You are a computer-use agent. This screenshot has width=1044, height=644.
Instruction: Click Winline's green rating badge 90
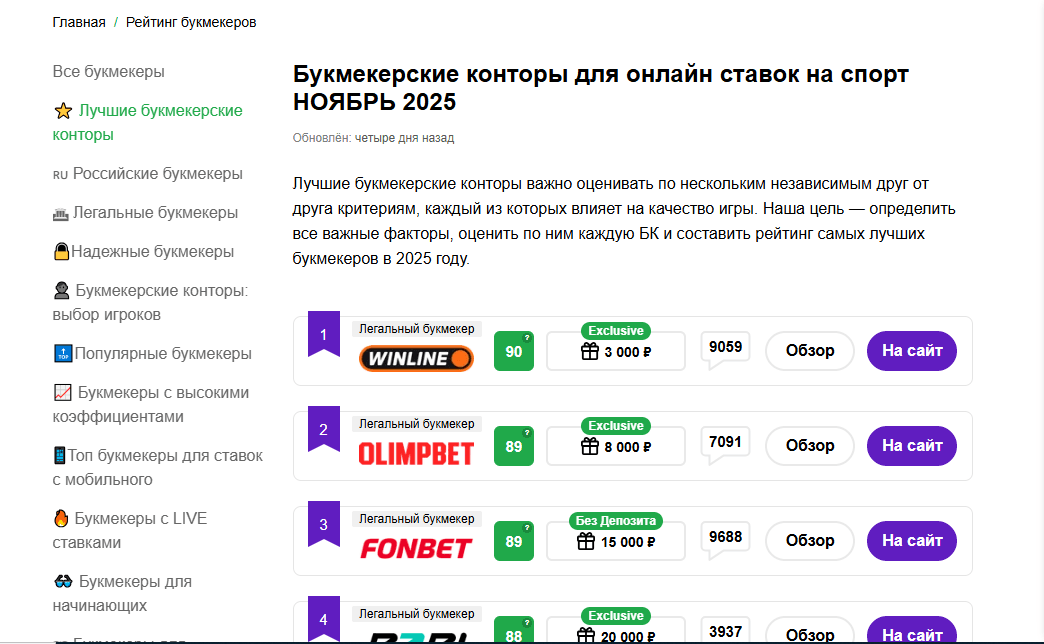click(x=514, y=351)
